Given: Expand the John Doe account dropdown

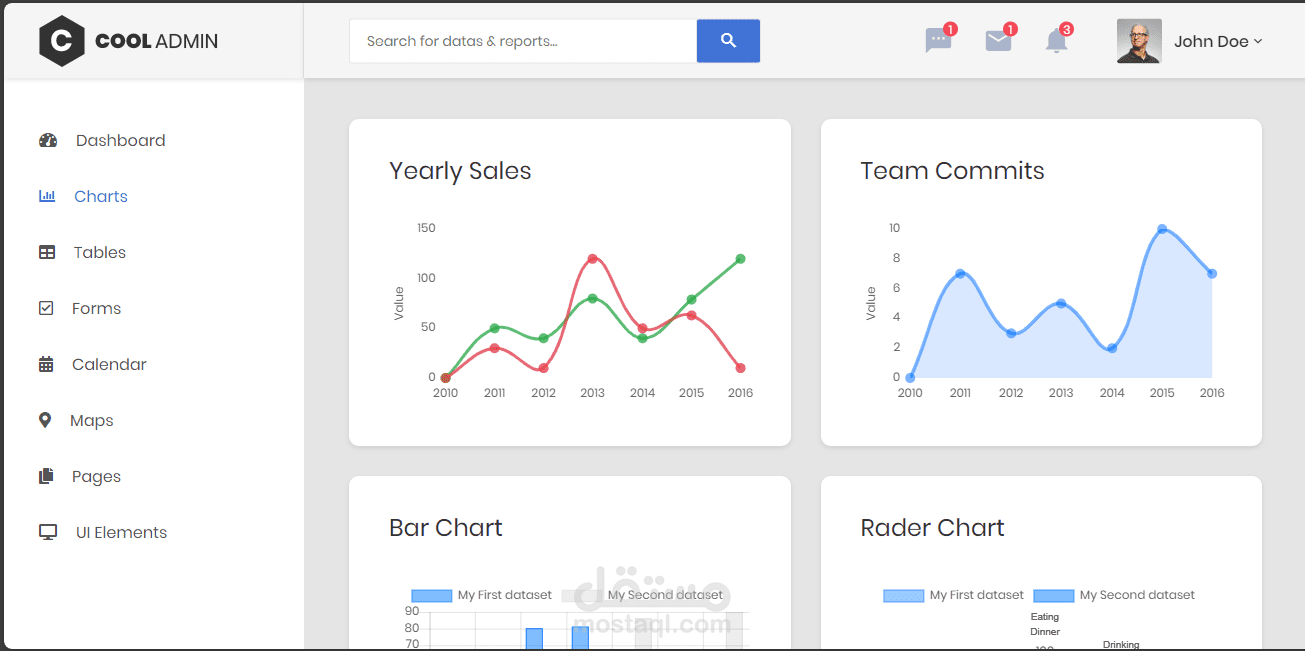Looking at the screenshot, I should click(1218, 41).
